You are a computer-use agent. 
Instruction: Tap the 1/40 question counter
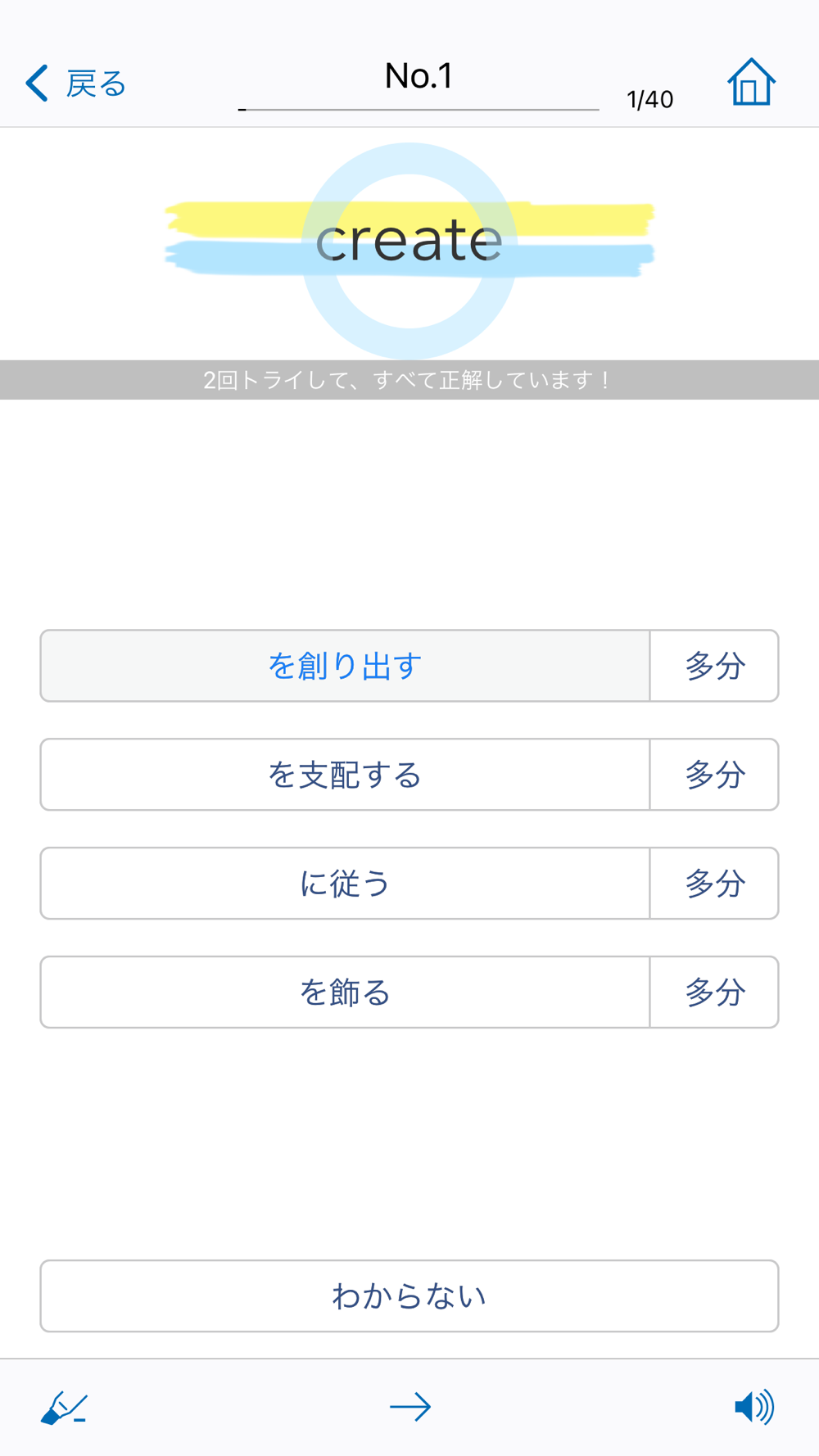coord(650,100)
